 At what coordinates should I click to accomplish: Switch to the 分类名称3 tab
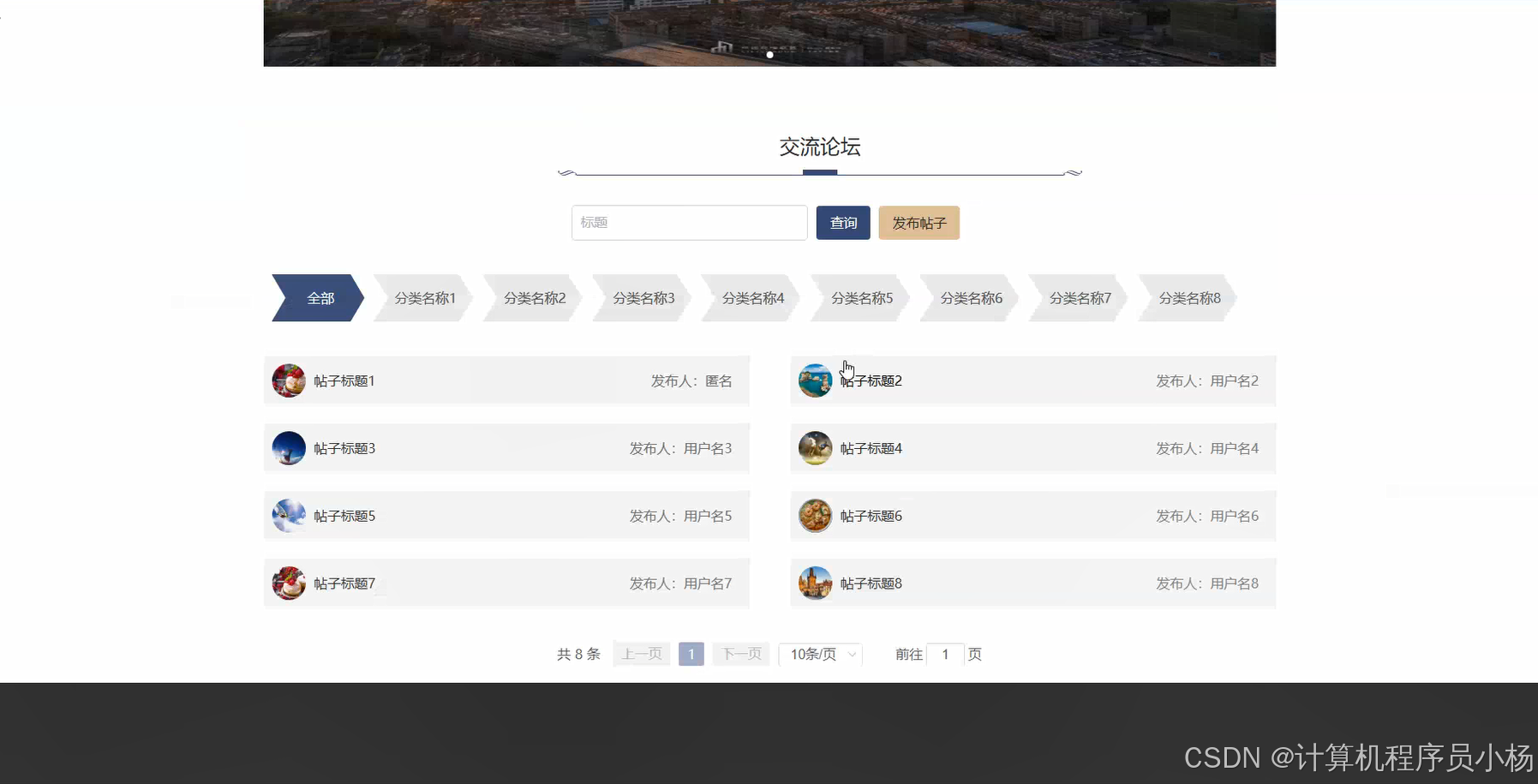point(643,298)
